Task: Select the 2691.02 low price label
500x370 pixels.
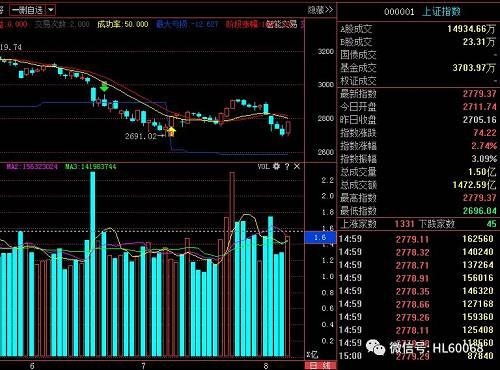Action: tap(140, 136)
